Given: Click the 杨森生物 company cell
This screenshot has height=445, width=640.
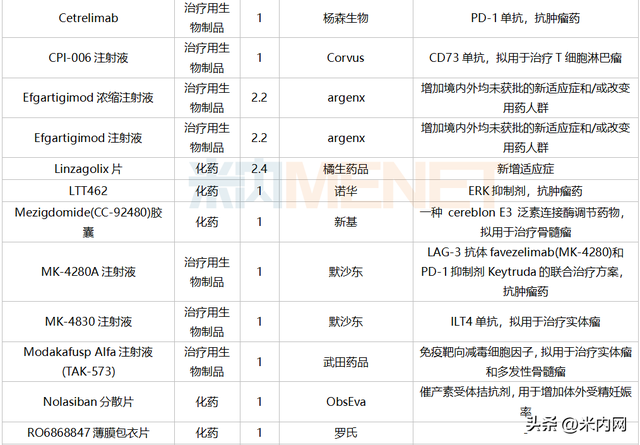Looking at the screenshot, I should tap(346, 18).
